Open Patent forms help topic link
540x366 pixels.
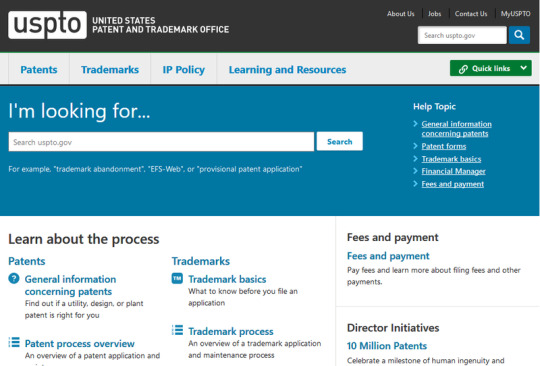pyautogui.click(x=444, y=146)
